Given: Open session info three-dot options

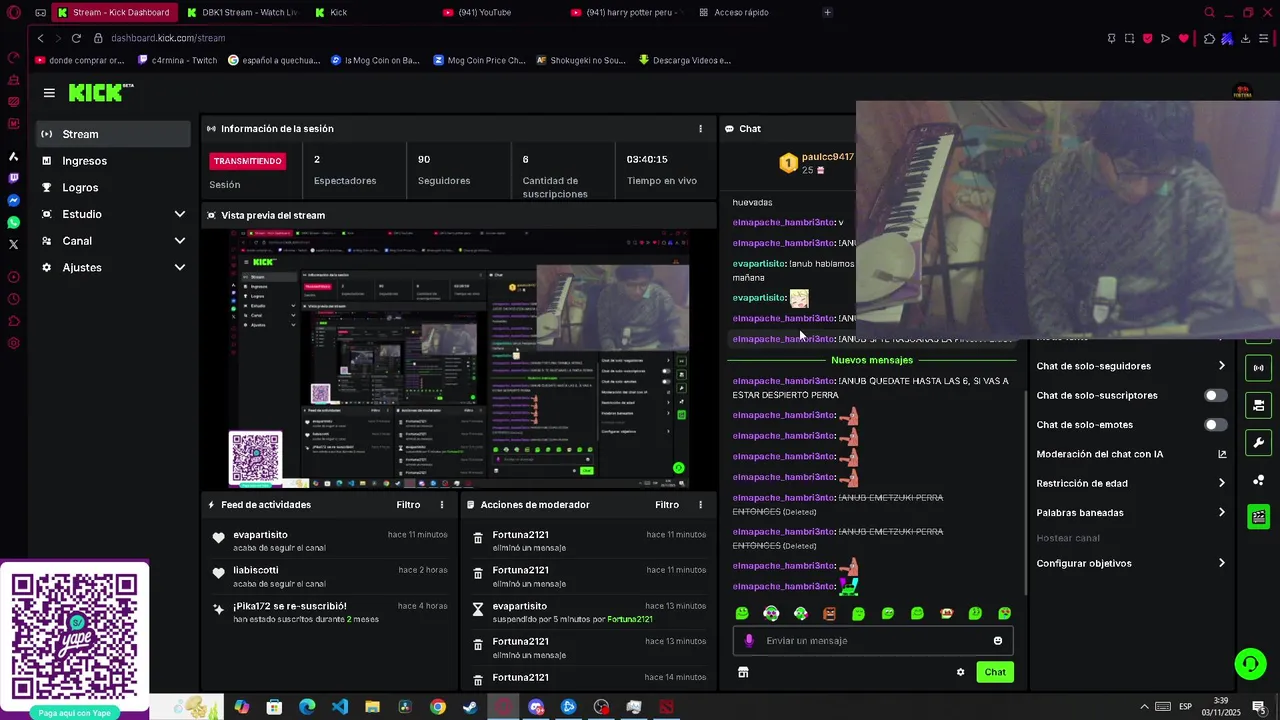Looking at the screenshot, I should pyautogui.click(x=700, y=129).
